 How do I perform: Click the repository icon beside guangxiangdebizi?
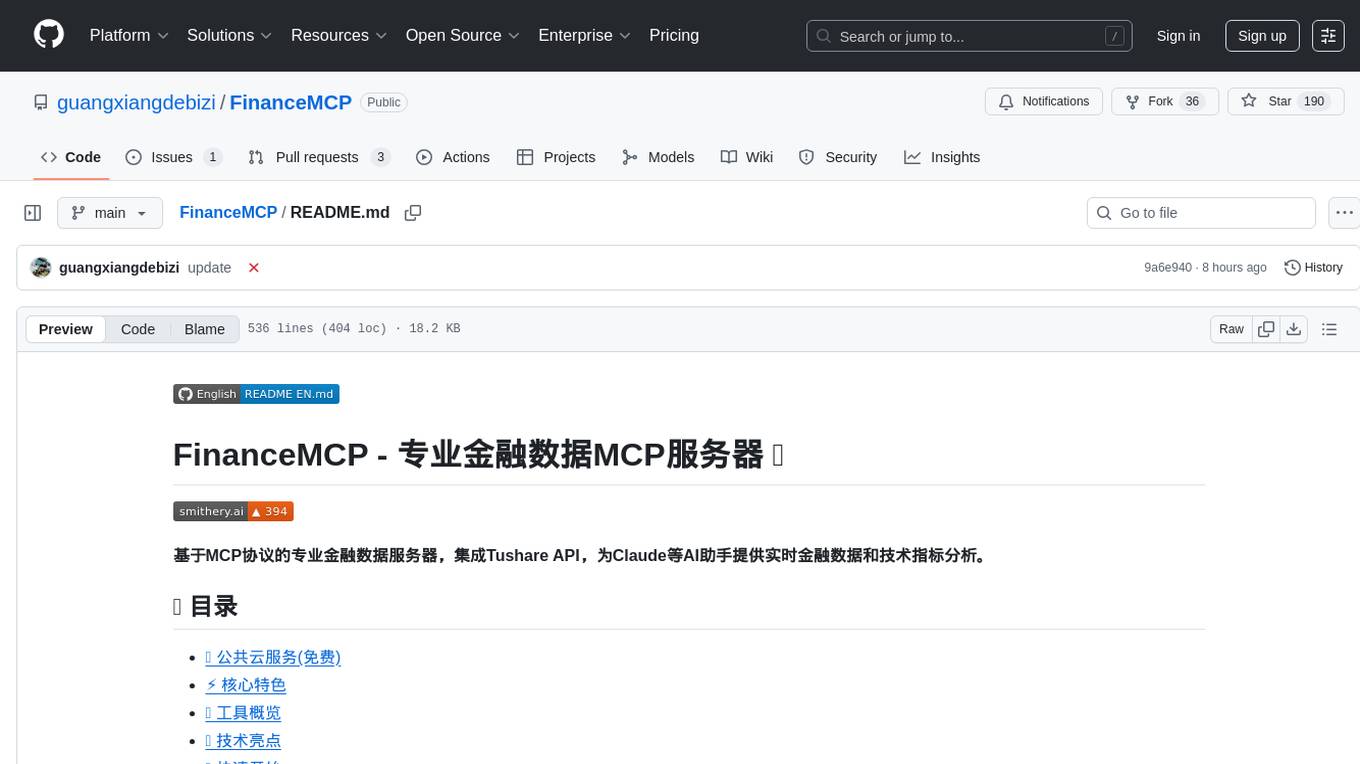click(x=41, y=102)
